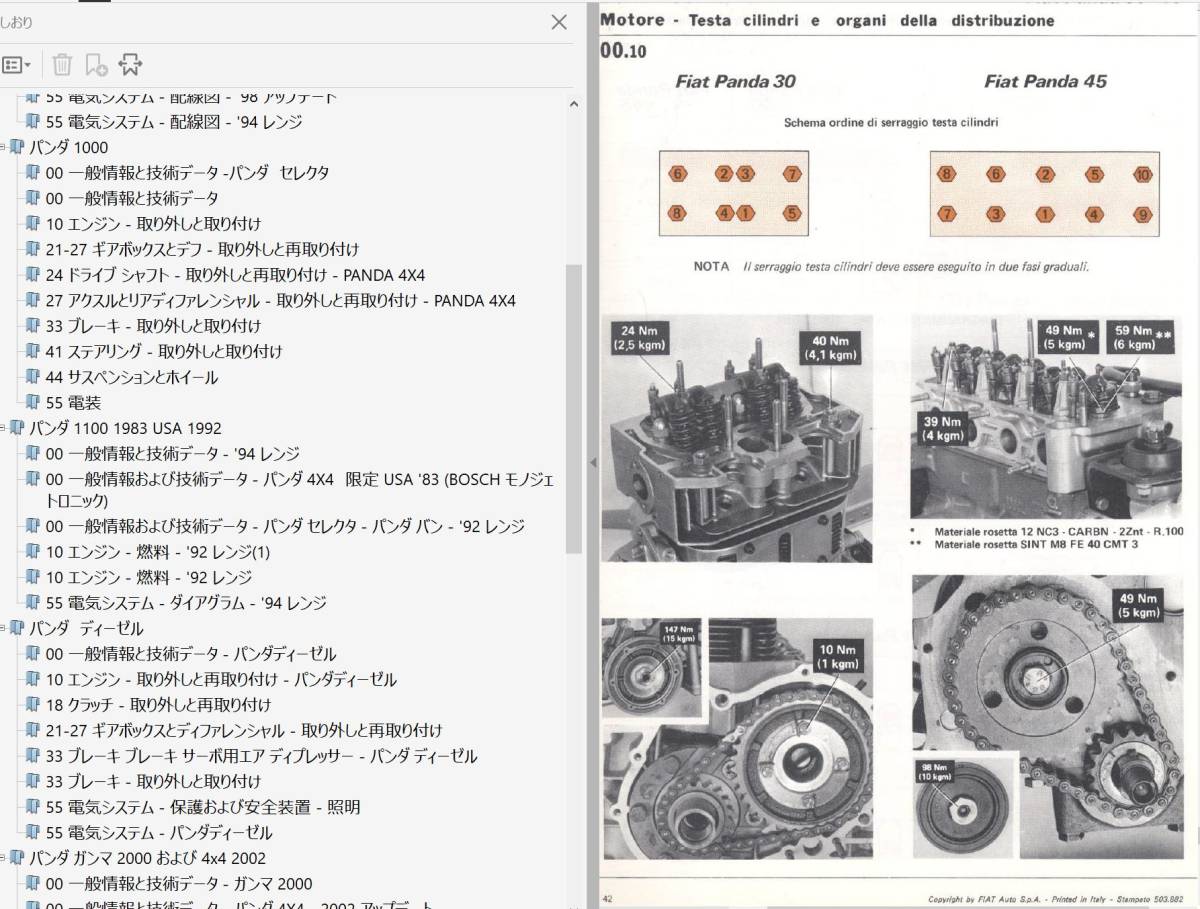Image resolution: width=1200 pixels, height=909 pixels.
Task: Open bookmark 55 電装
Action: 73,403
